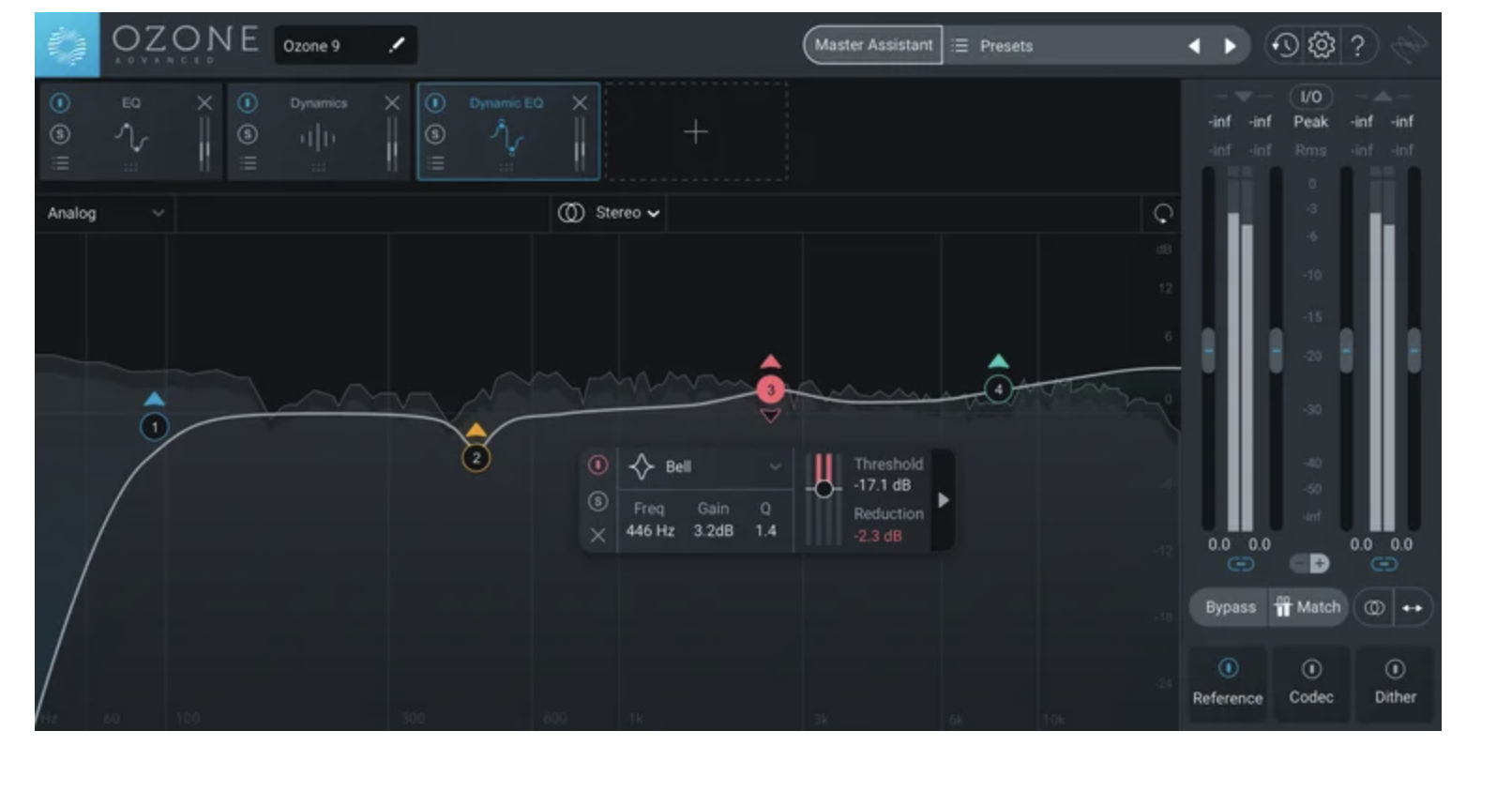Solo the Dynamics module
The width and height of the screenshot is (1512, 792).
click(x=248, y=134)
